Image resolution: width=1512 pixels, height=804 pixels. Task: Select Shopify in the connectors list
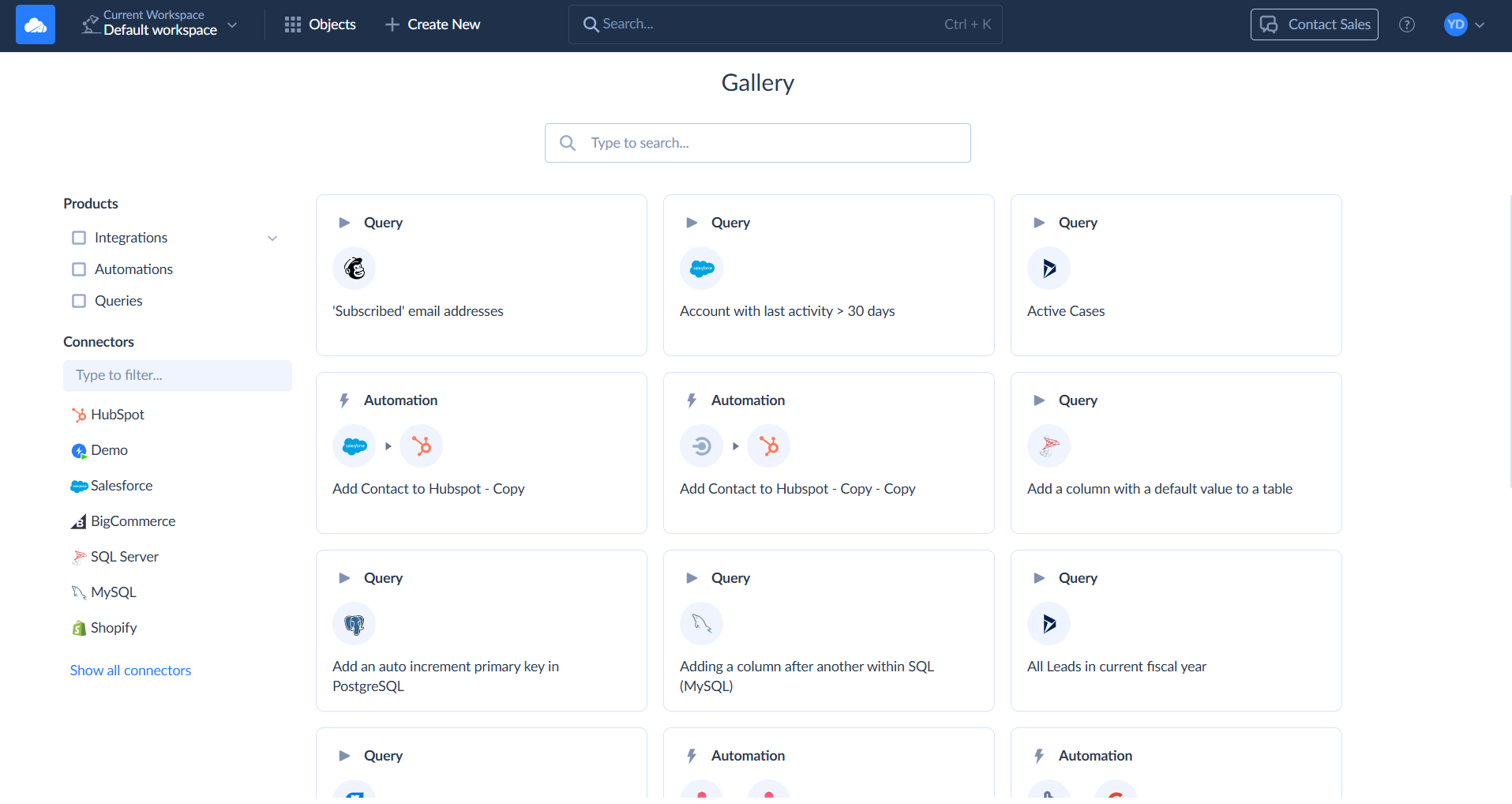pyautogui.click(x=113, y=628)
